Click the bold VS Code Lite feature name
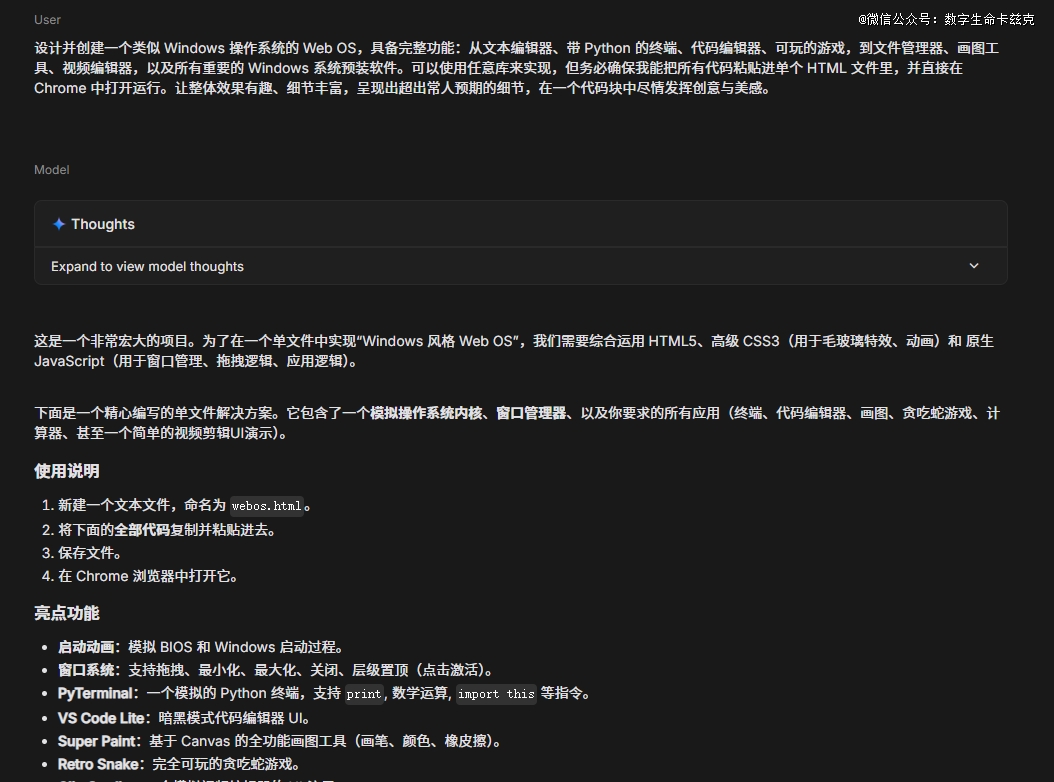Image resolution: width=1054 pixels, height=782 pixels. [x=99, y=717]
